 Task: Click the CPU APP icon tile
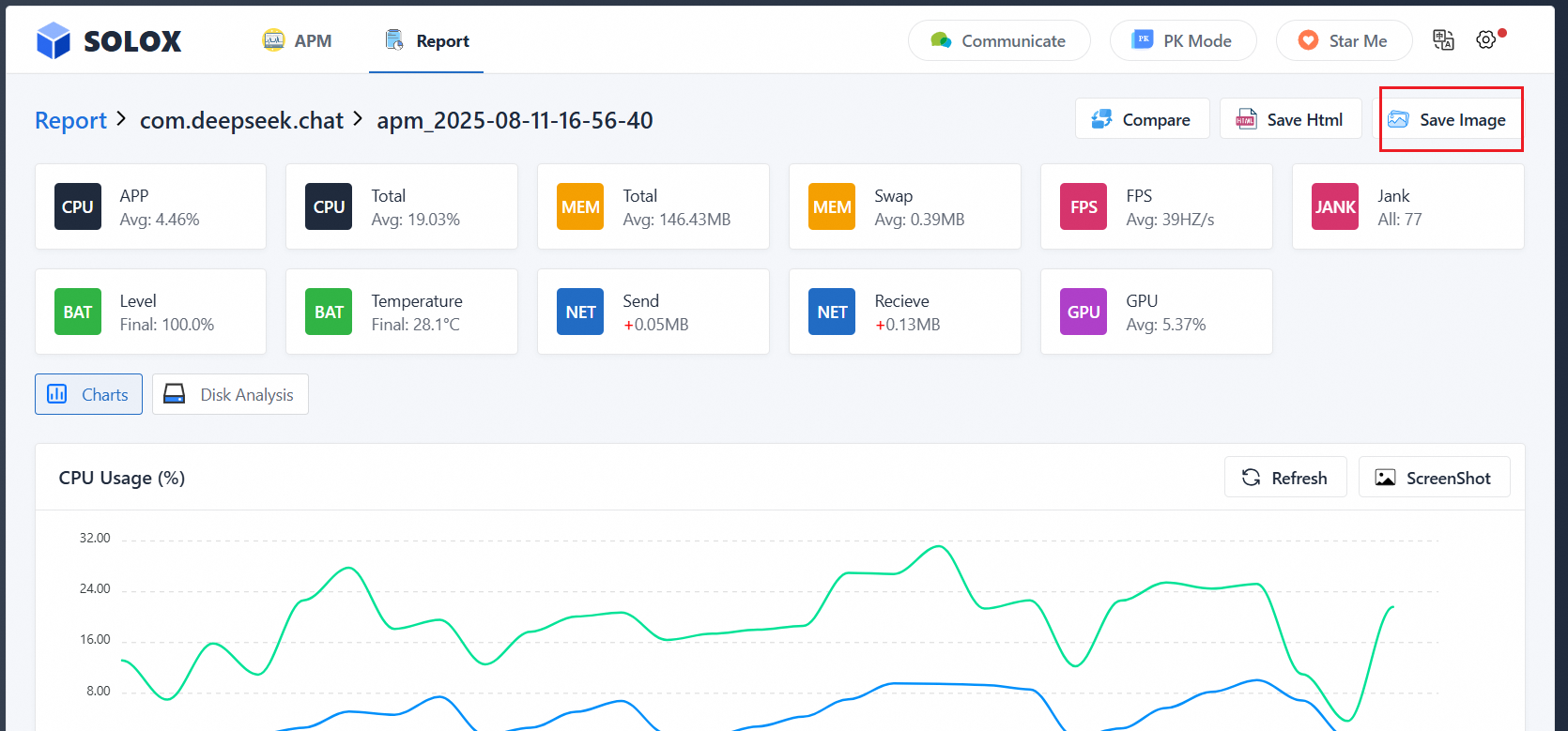[x=78, y=206]
